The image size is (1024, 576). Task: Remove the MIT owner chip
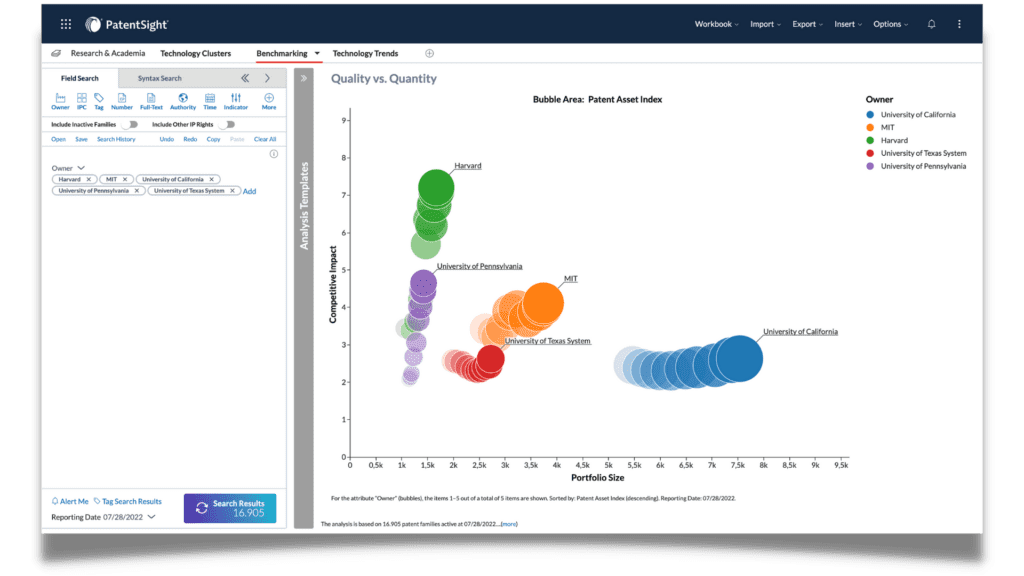tap(125, 179)
